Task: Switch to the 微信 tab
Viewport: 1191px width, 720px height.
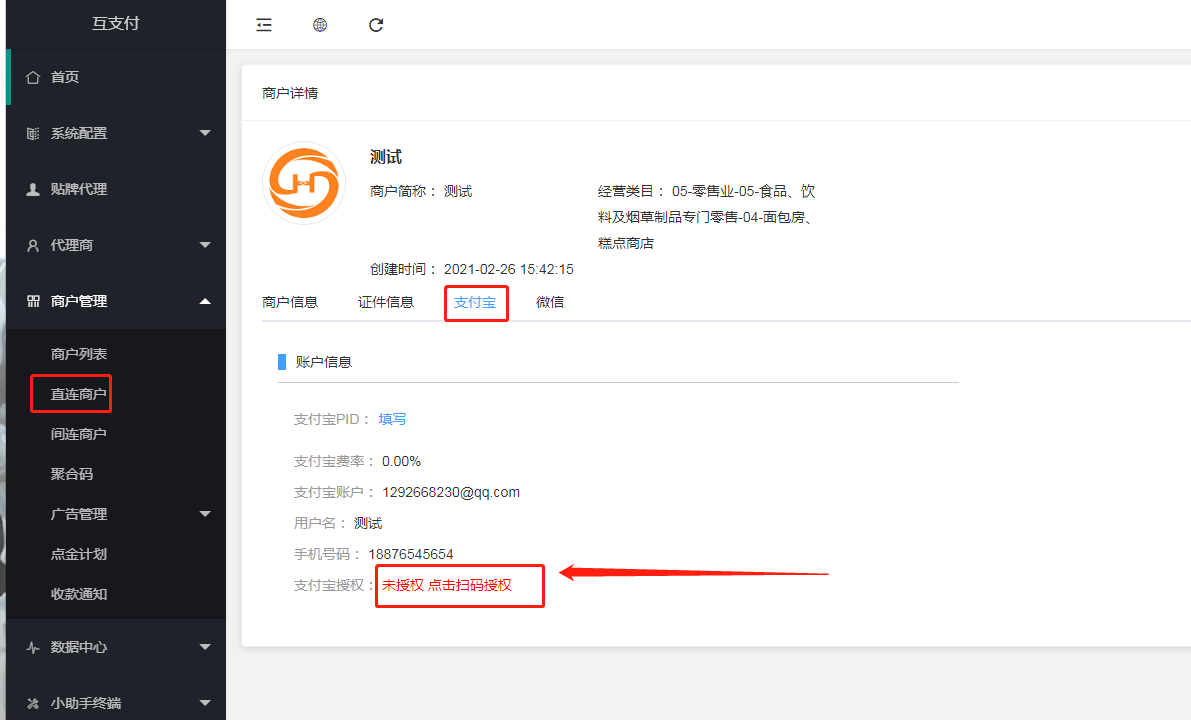Action: click(550, 302)
